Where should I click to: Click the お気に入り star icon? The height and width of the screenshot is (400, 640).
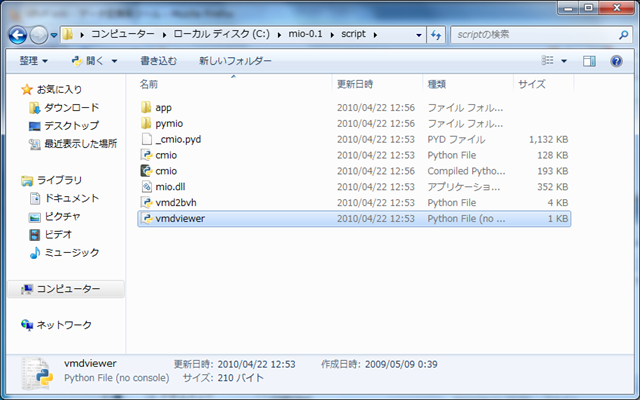[x=27, y=89]
